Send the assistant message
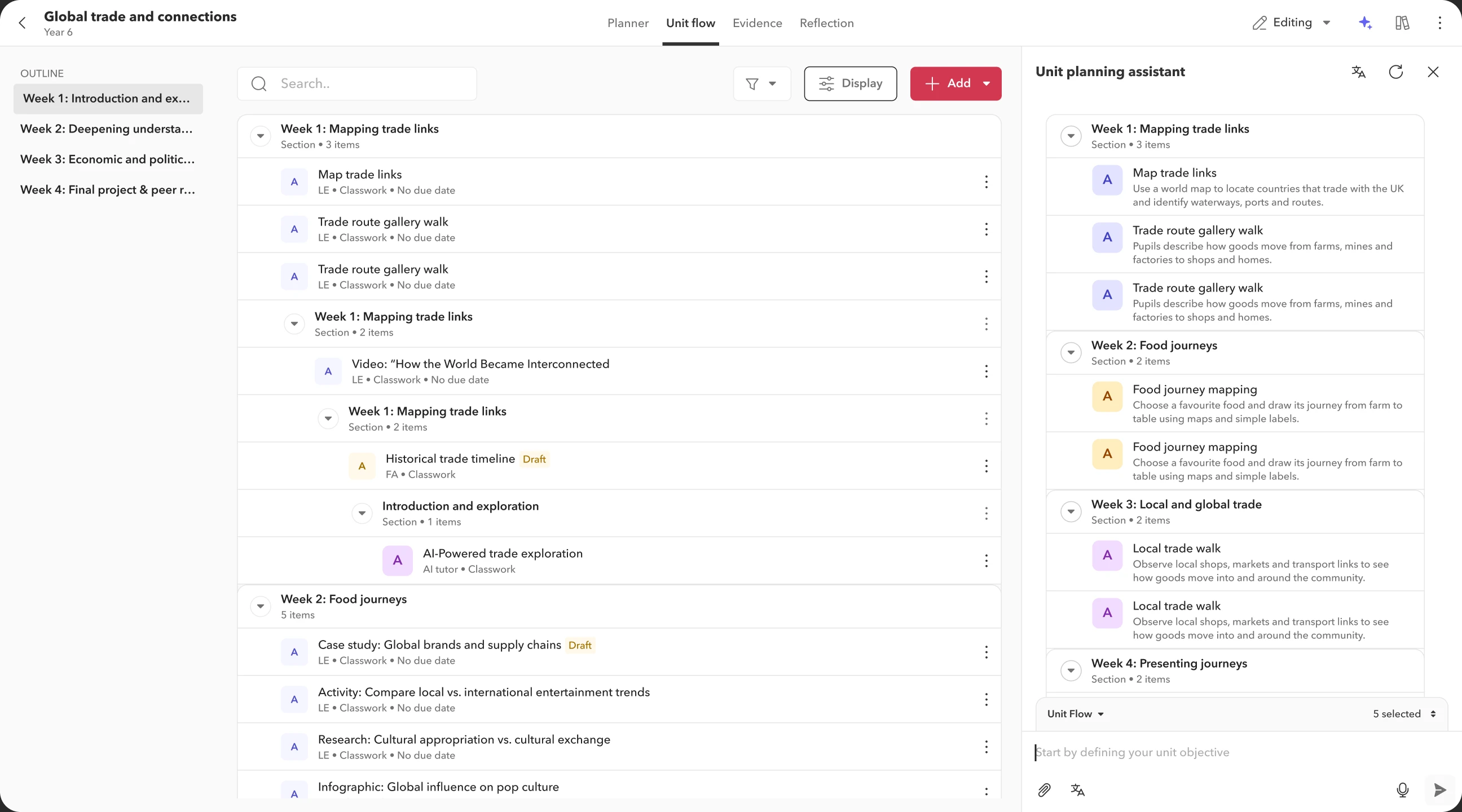1462x812 pixels. click(x=1439, y=789)
